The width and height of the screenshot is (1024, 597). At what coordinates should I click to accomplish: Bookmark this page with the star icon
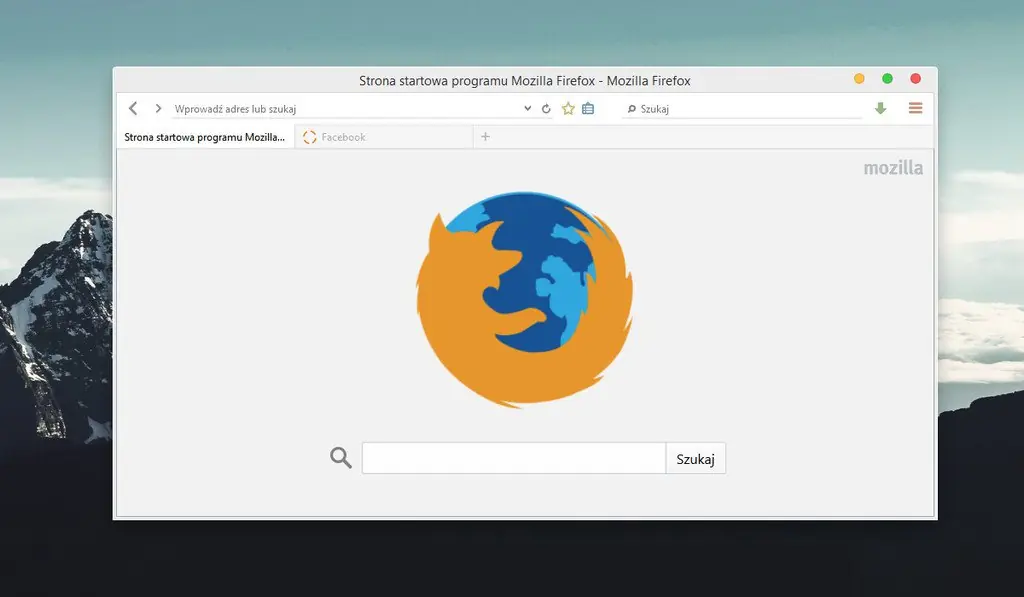568,108
